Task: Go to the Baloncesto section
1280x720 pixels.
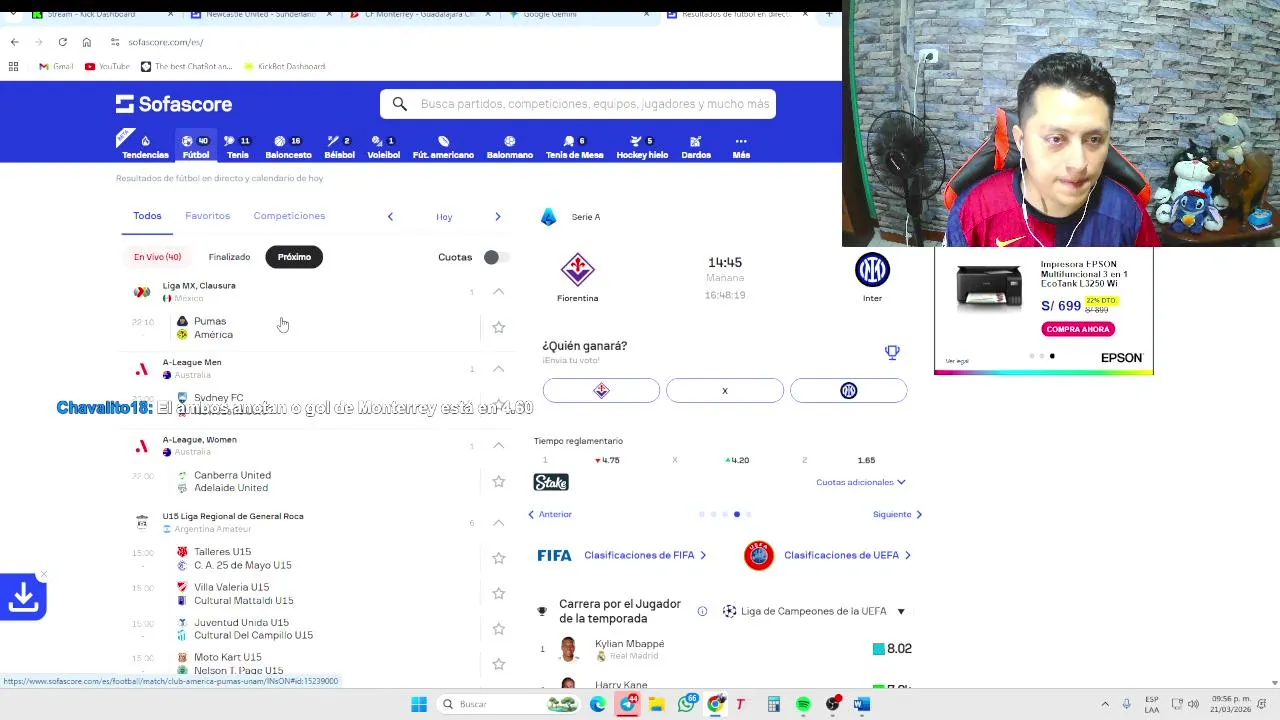Action: pyautogui.click(x=288, y=147)
